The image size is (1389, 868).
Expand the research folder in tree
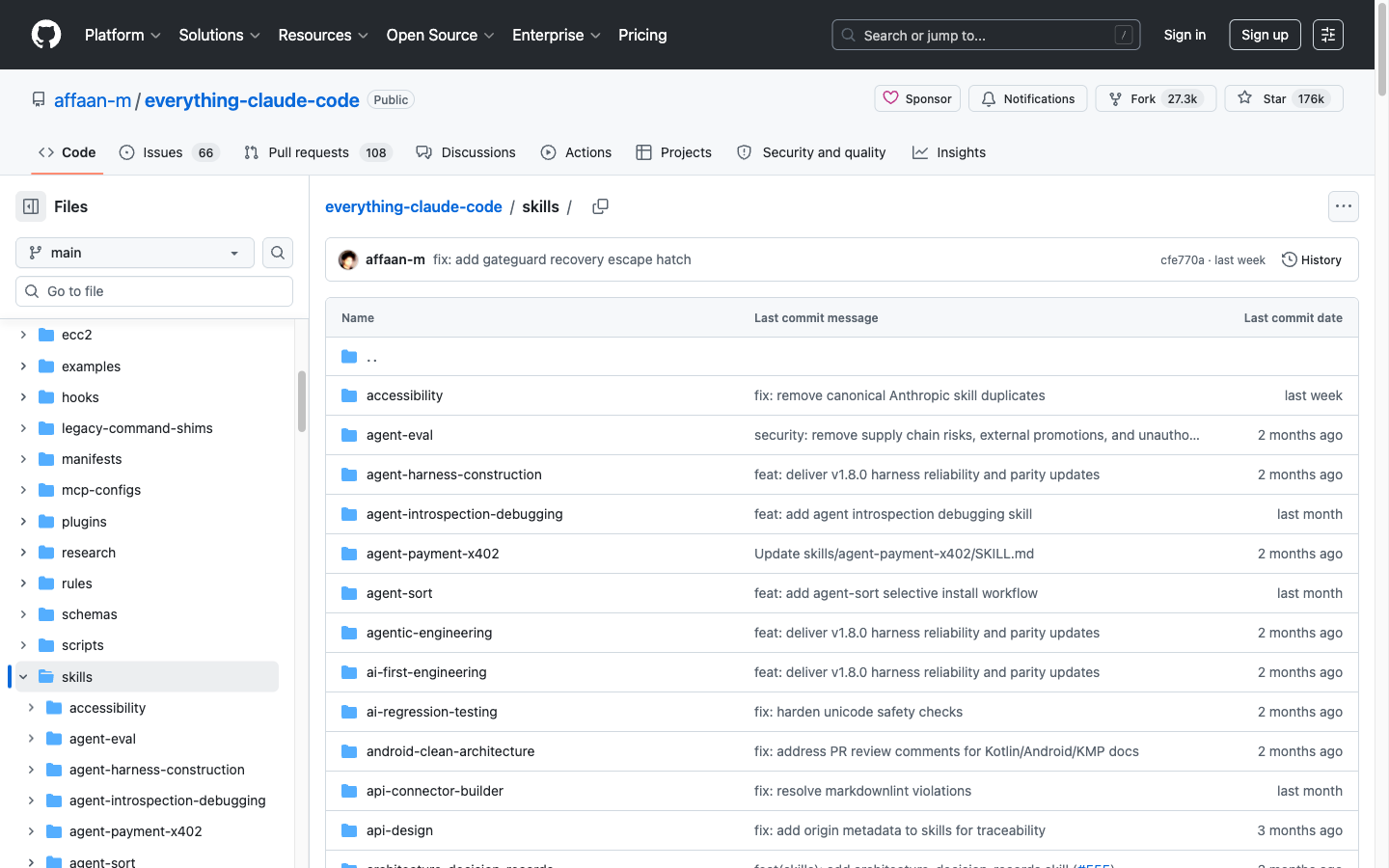23,553
